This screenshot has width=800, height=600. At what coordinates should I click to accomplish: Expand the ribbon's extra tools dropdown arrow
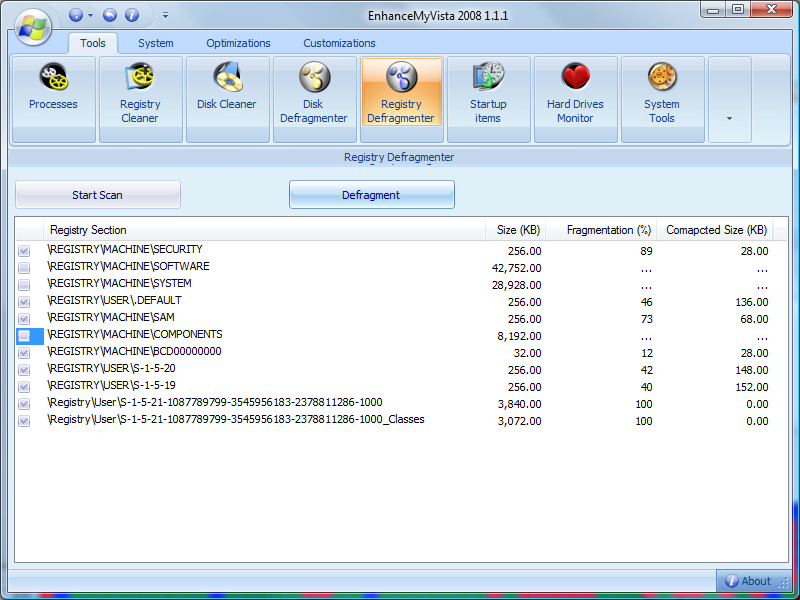(x=730, y=99)
